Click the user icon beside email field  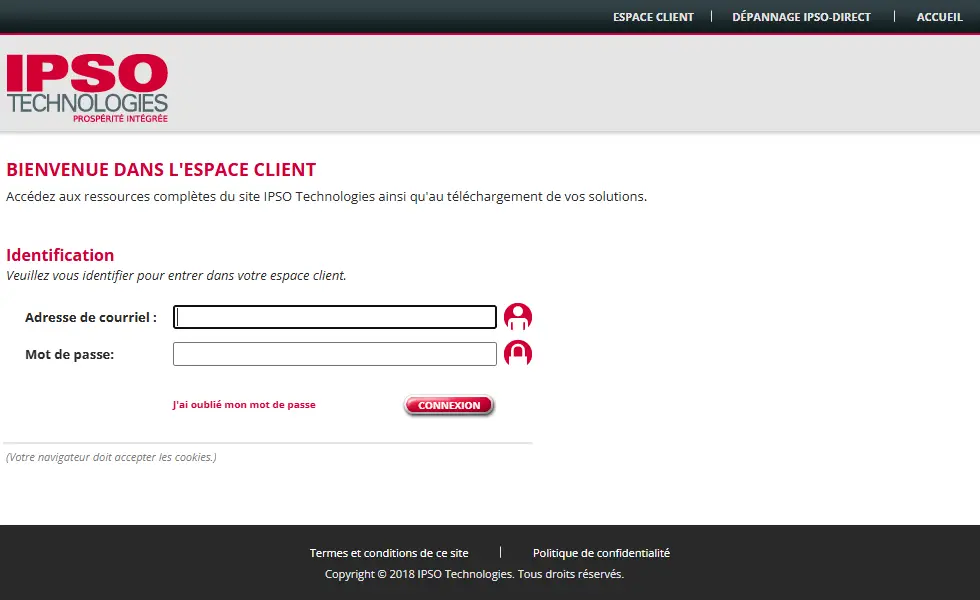tap(518, 317)
